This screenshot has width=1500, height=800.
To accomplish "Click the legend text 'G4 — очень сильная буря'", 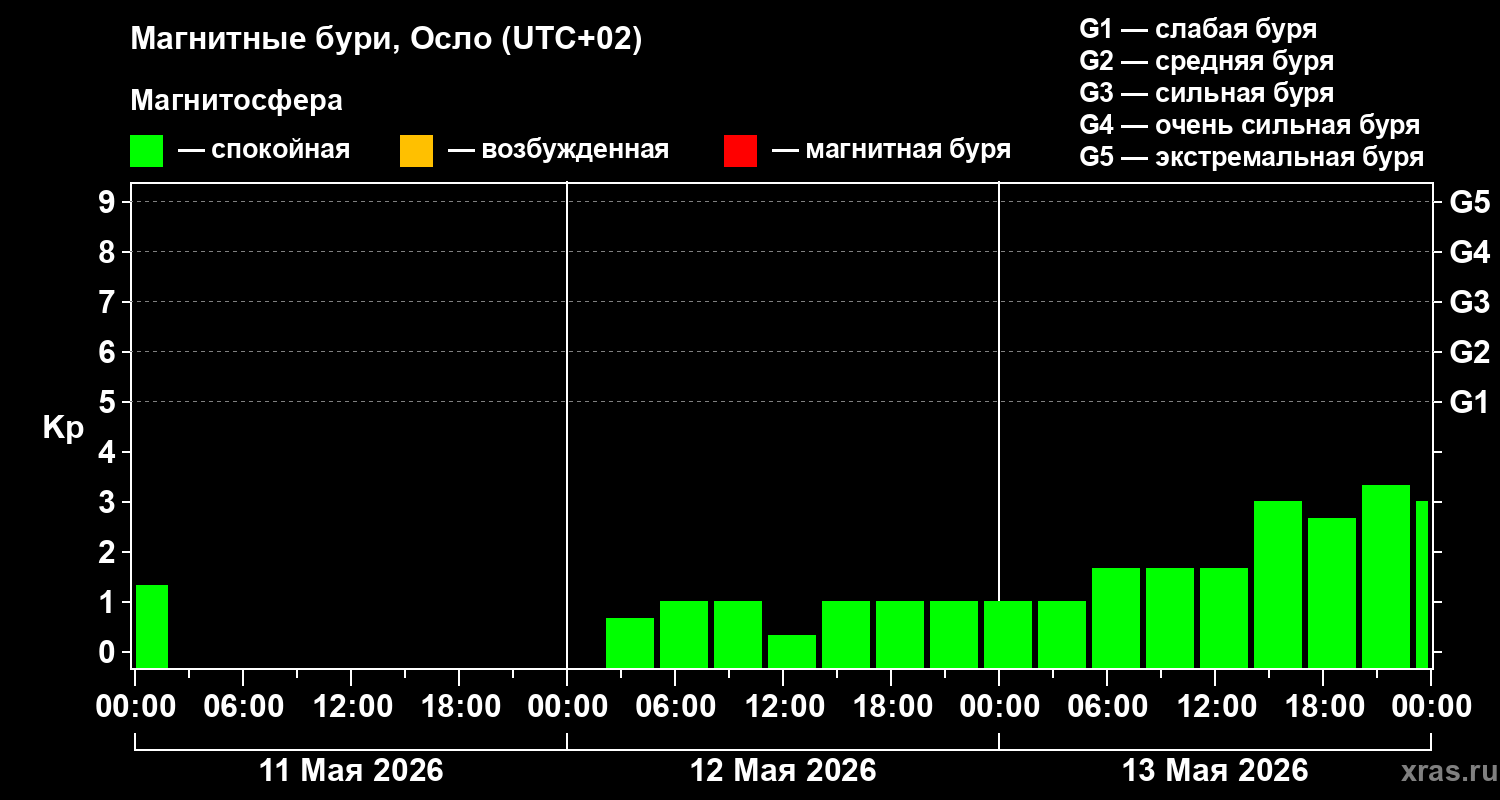I will [1250, 125].
